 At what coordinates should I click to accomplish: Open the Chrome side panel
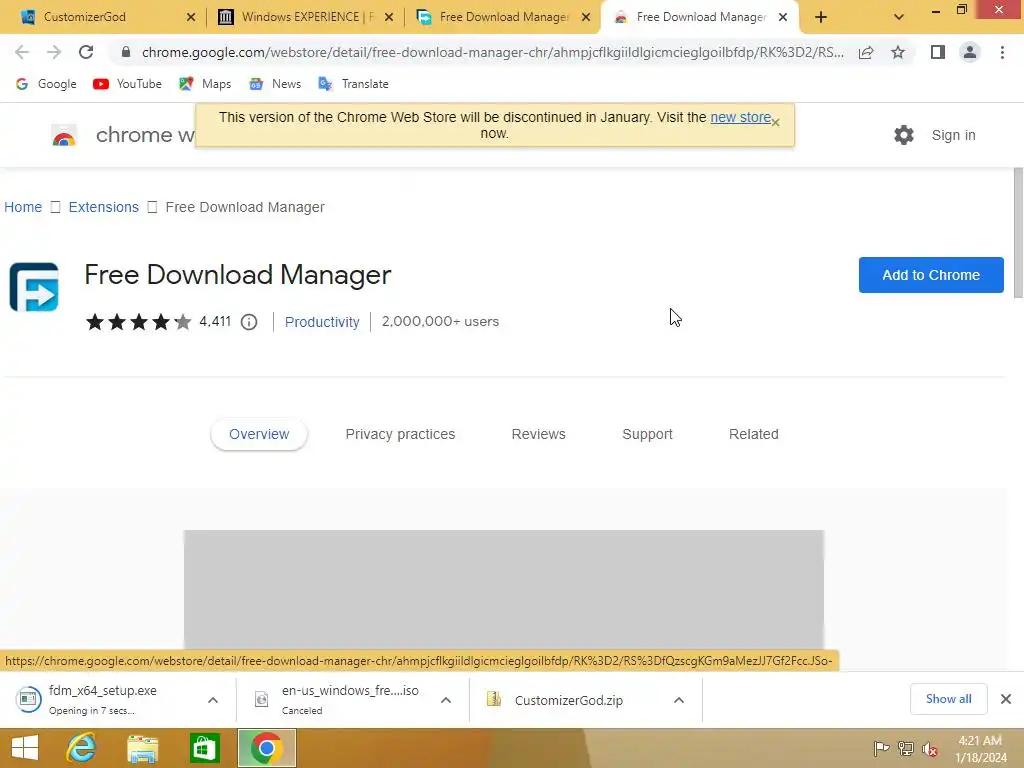pos(938,52)
